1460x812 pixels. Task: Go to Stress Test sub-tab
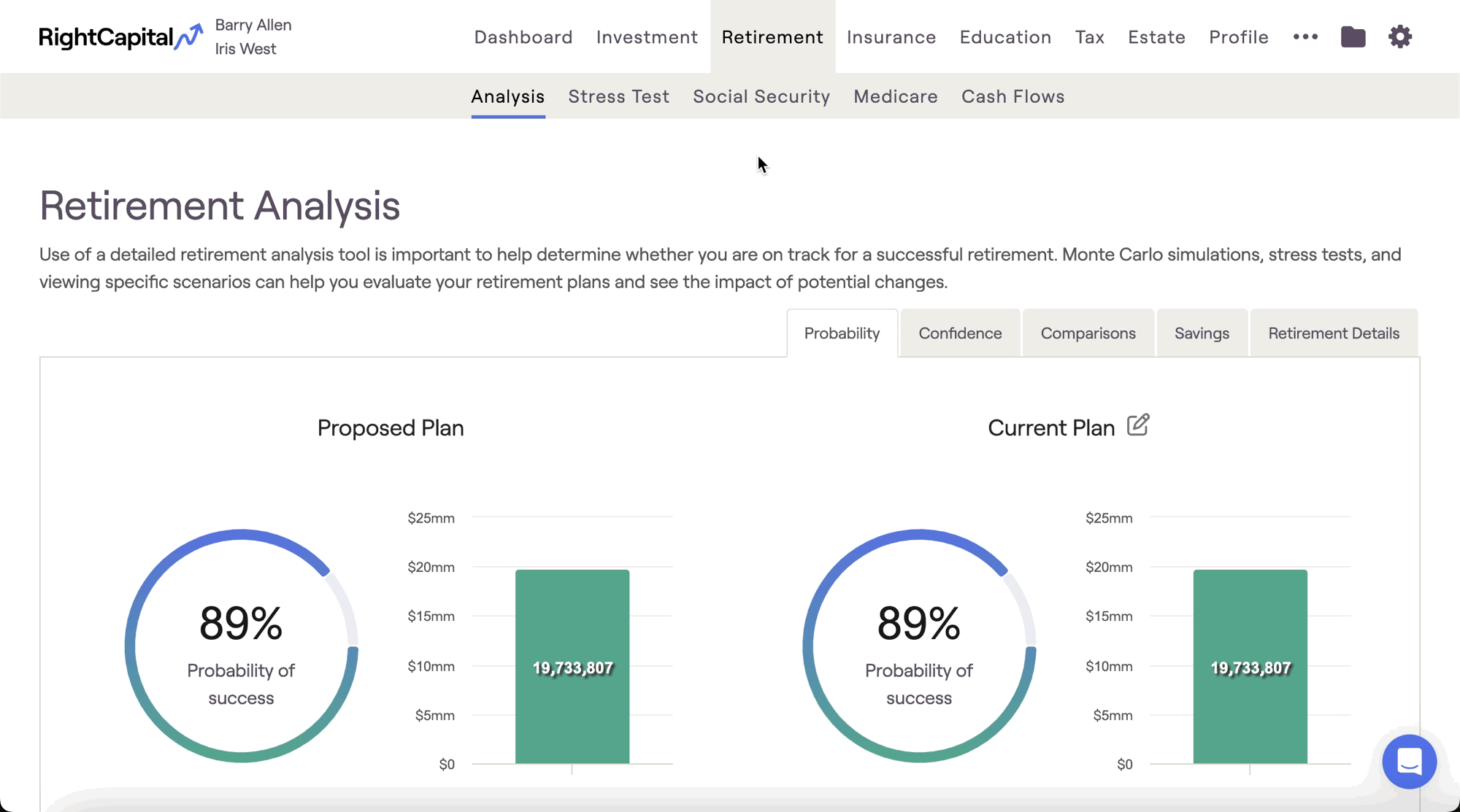[x=618, y=96]
